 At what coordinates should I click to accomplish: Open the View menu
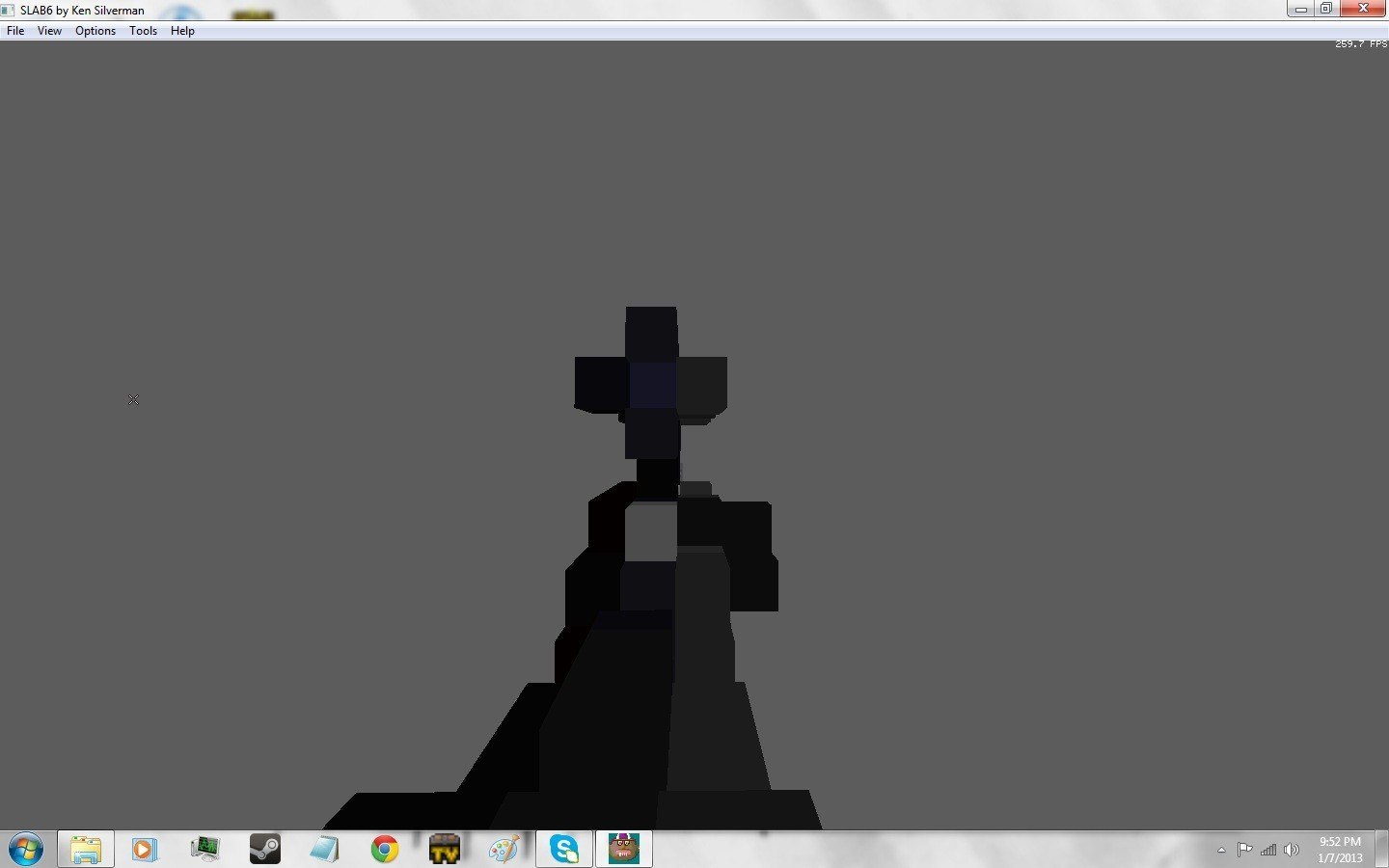pyautogui.click(x=49, y=31)
